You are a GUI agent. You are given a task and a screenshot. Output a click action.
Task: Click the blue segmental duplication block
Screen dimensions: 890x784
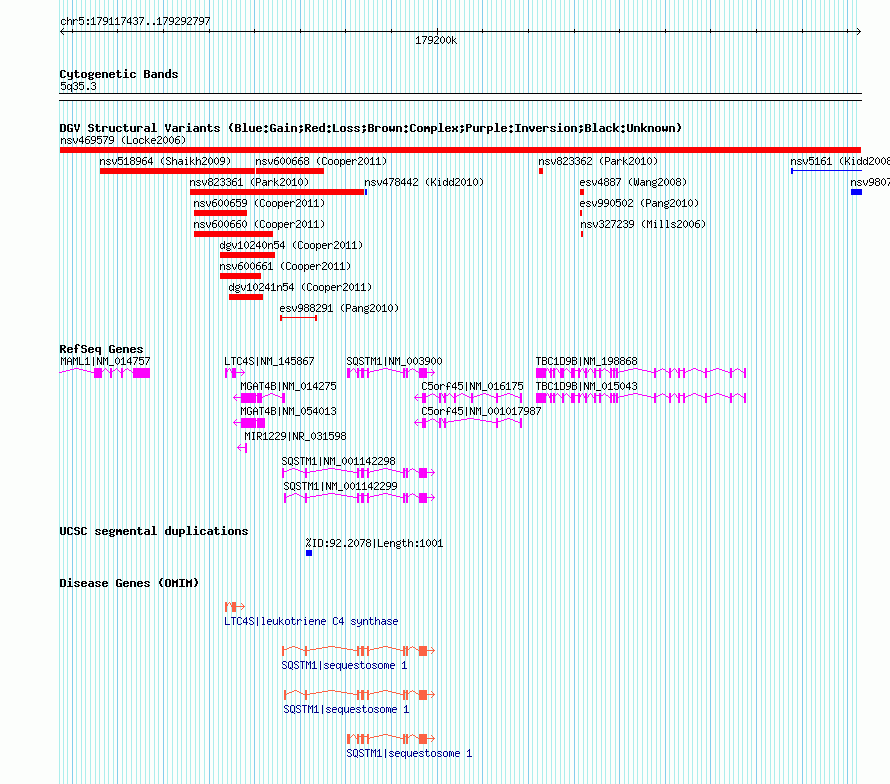(x=309, y=553)
